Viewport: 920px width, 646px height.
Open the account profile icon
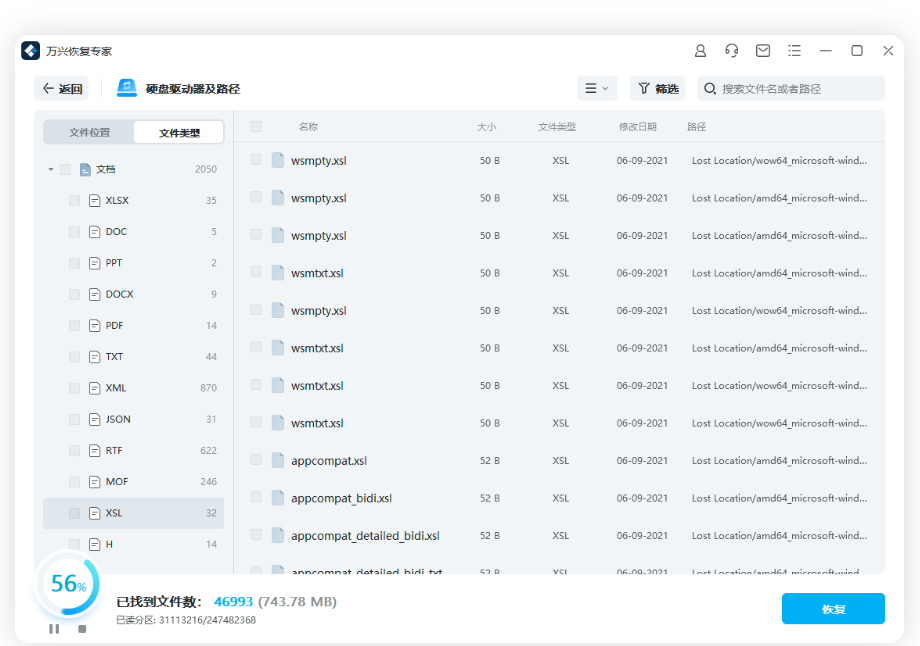click(700, 50)
